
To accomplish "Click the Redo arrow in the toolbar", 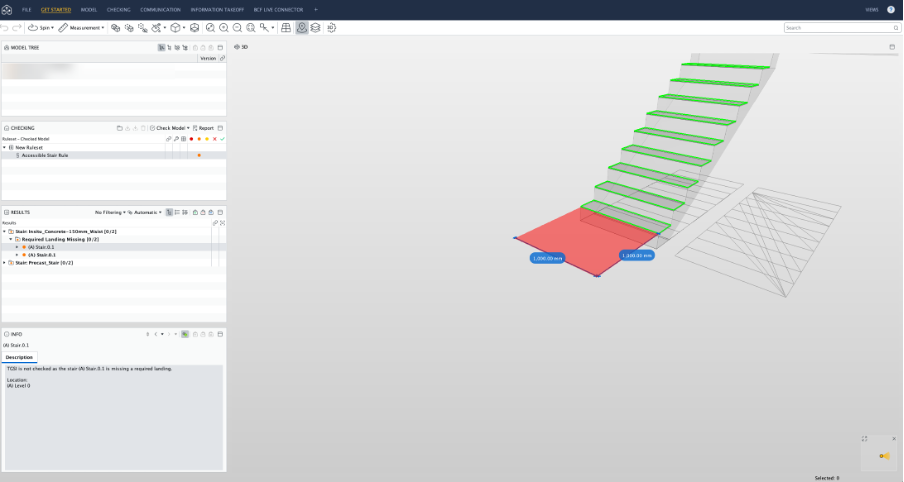I will tap(17, 28).
